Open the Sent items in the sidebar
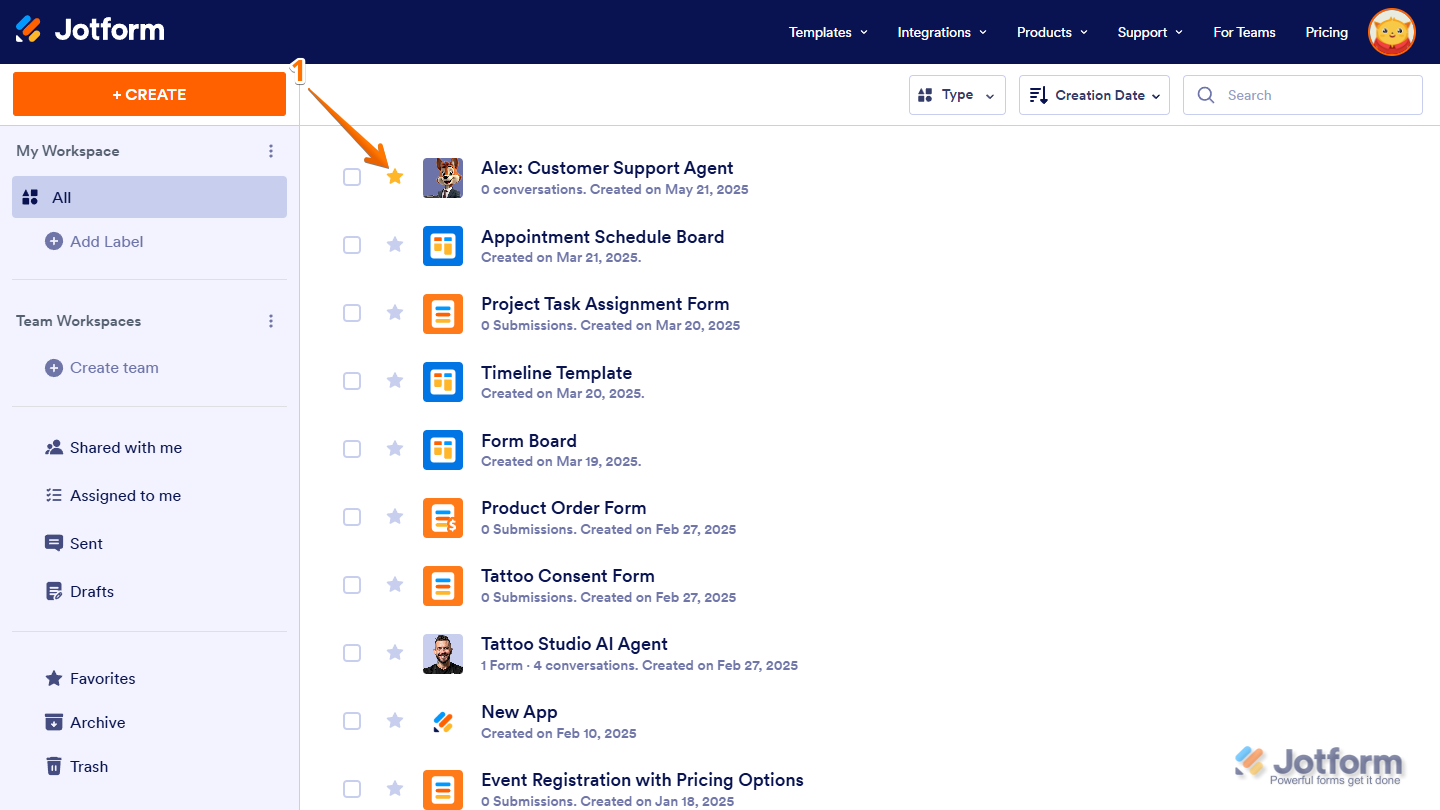Viewport: 1440px width, 810px height. click(86, 543)
